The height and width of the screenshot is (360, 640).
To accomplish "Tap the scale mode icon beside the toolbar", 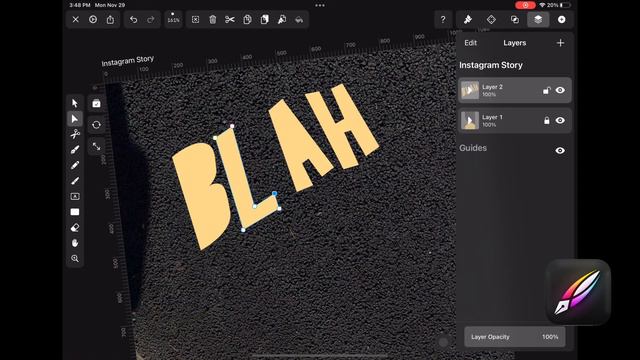I will [x=96, y=146].
